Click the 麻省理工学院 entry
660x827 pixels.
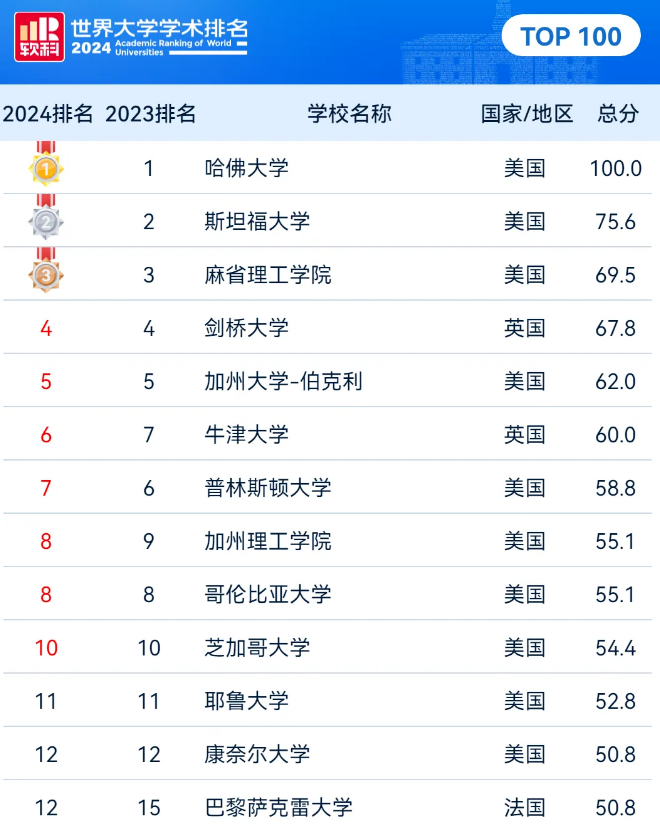(268, 274)
